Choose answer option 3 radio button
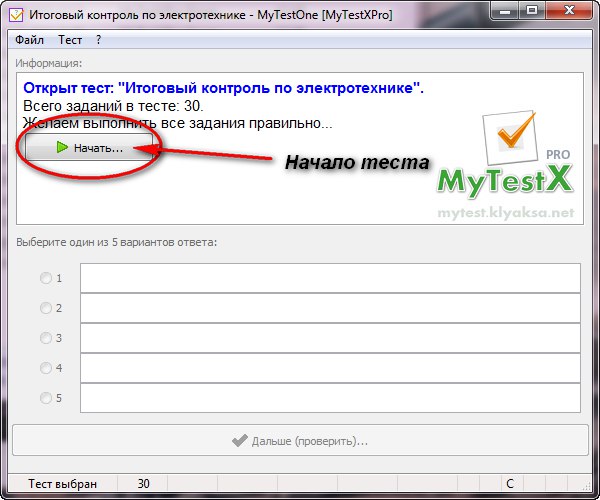600x500 pixels. pos(45,338)
